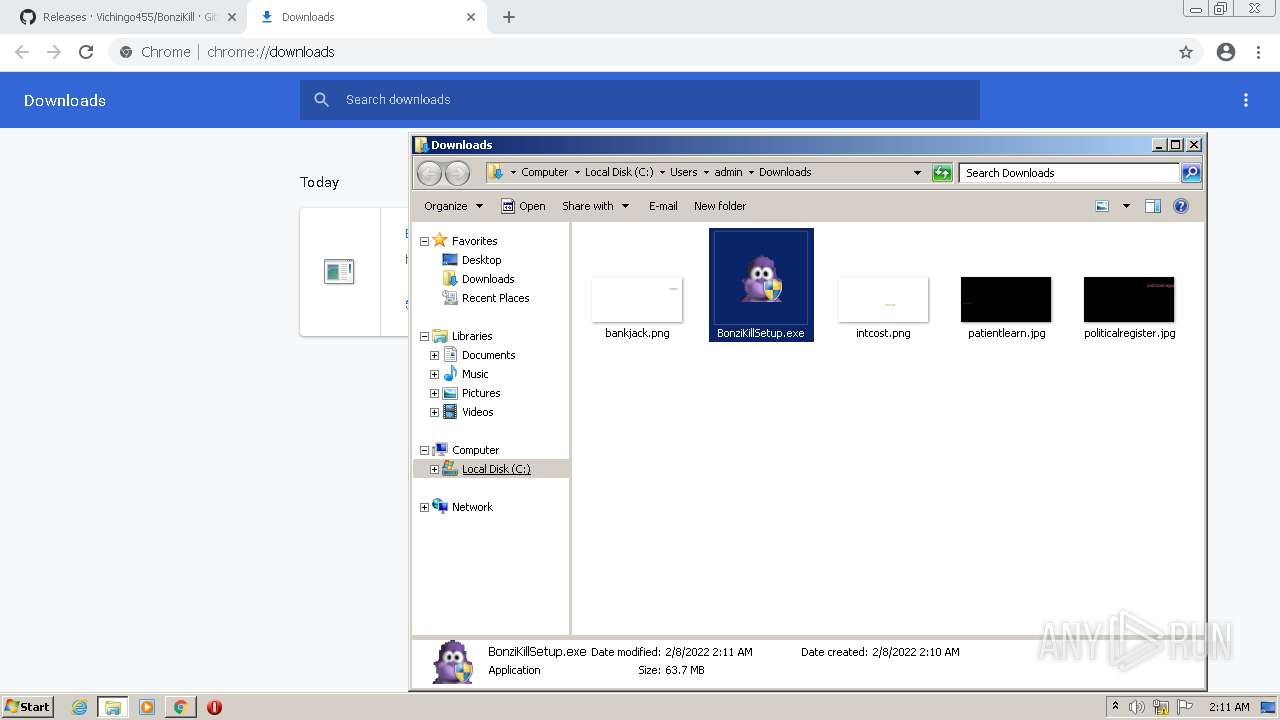Select Local Disk (C:) in tree
1280x720 pixels.
pos(496,469)
